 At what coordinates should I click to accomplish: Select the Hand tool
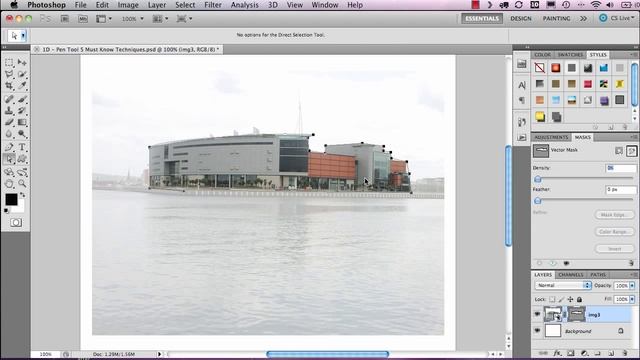pos(9,184)
